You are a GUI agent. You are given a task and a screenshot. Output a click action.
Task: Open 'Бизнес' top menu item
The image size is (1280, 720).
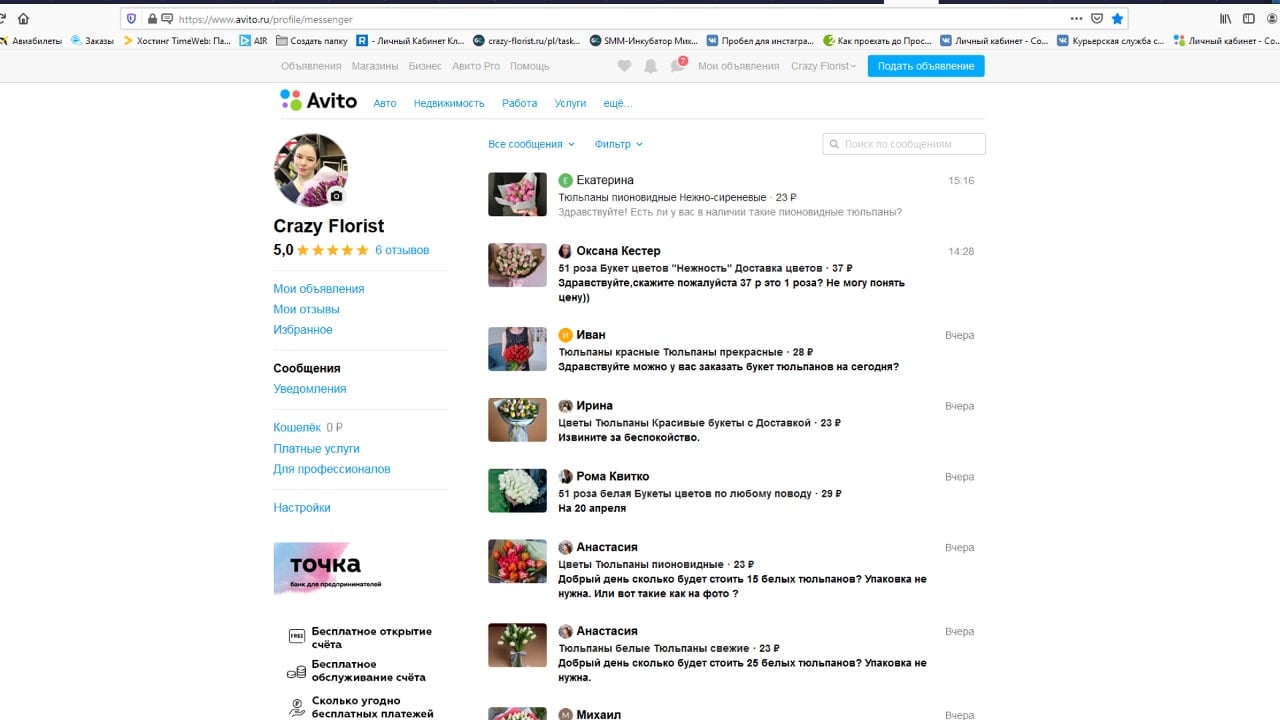[x=425, y=66]
